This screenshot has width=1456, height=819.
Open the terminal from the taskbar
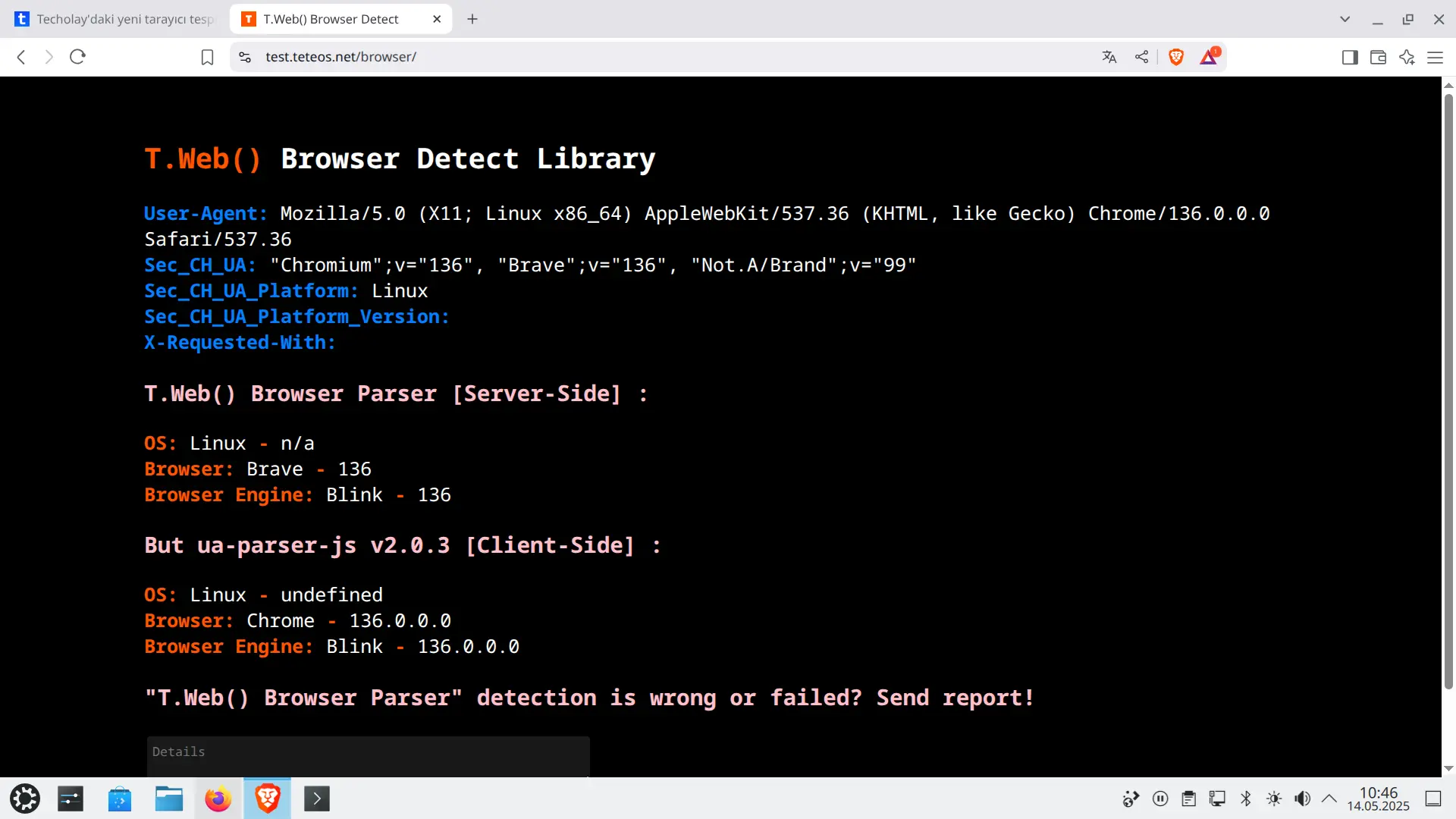click(317, 799)
